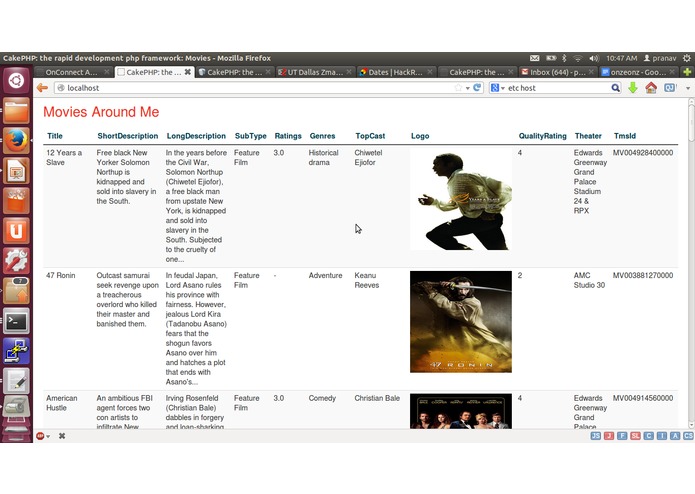Toggle the C status bar button
This screenshot has width=695, height=494.
648,436
